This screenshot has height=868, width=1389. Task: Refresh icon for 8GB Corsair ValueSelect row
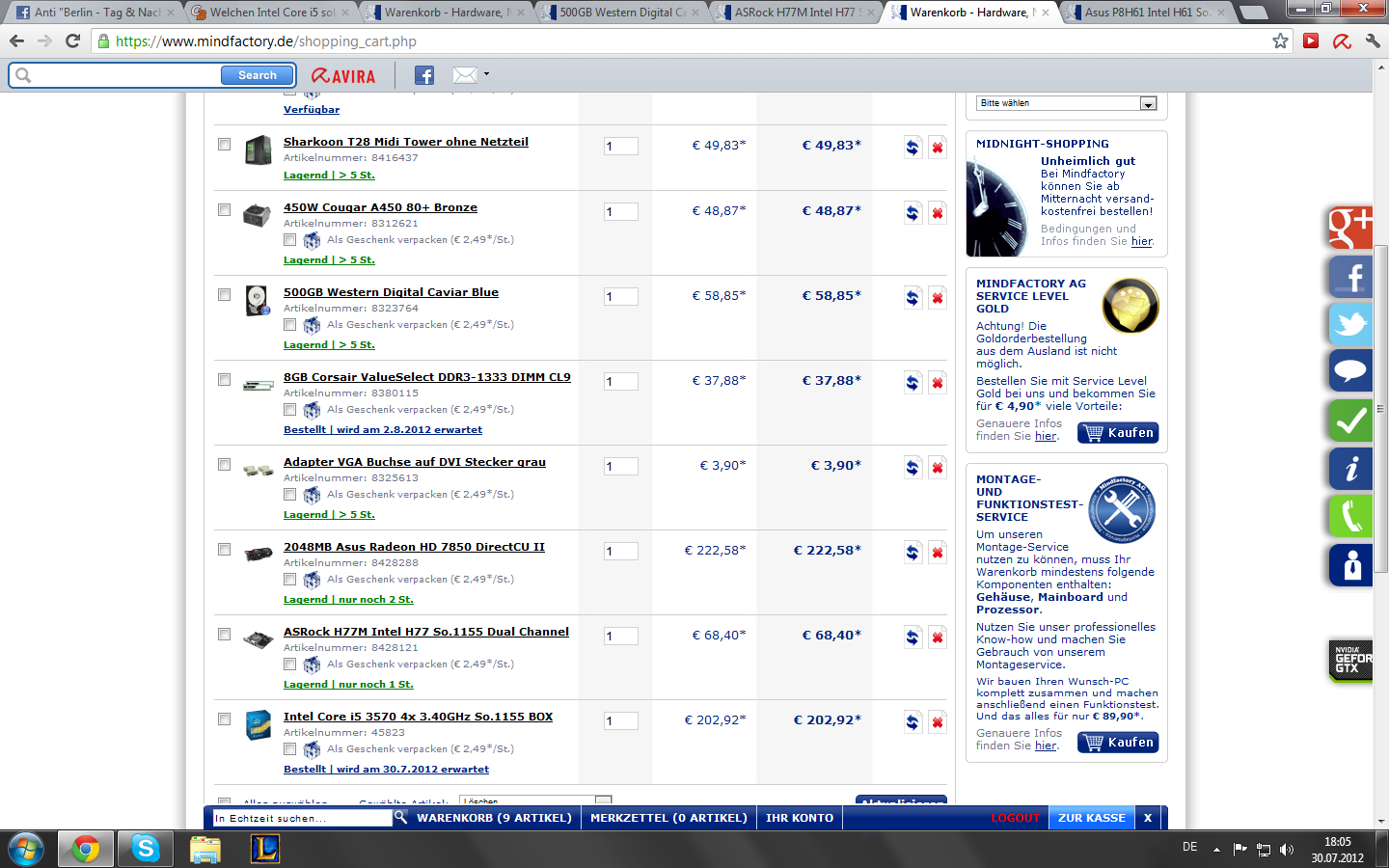click(x=912, y=383)
